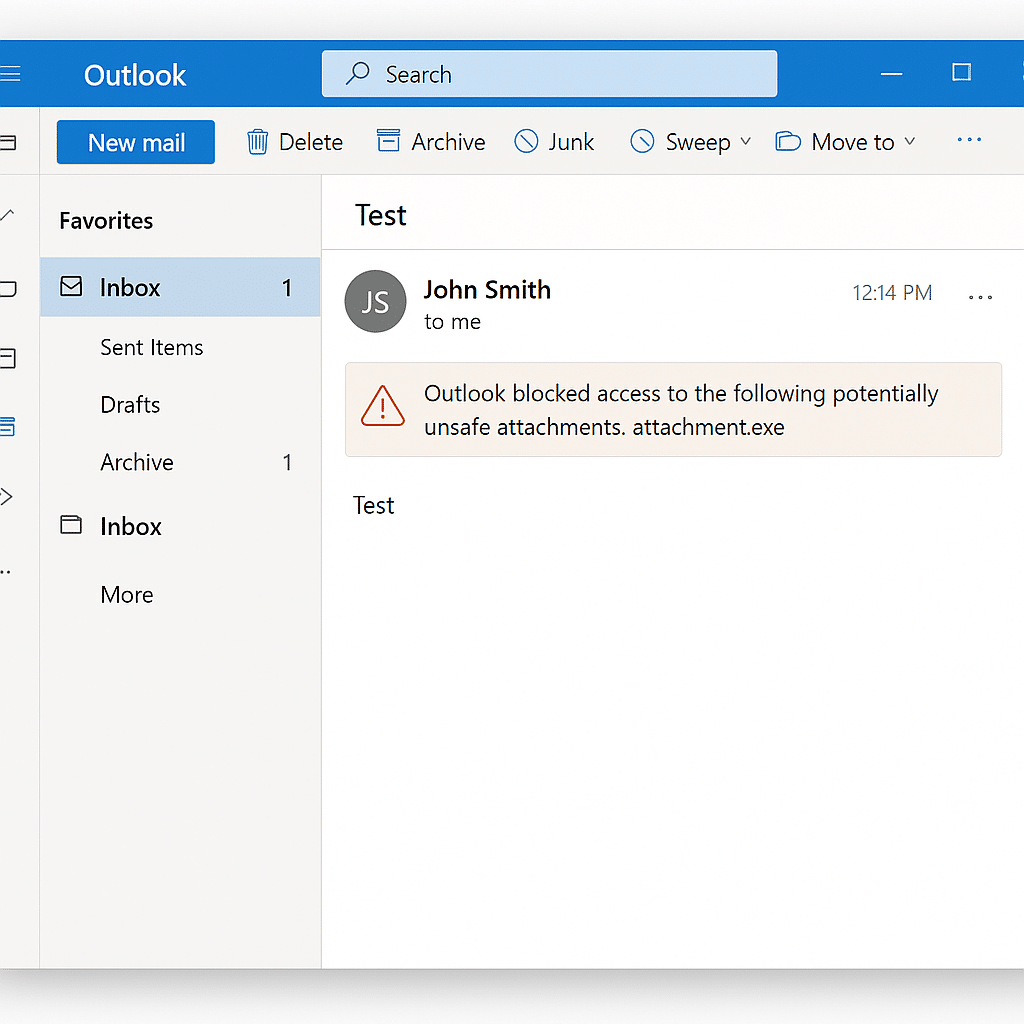
Task: Open the Drafts folder
Action: tap(130, 405)
